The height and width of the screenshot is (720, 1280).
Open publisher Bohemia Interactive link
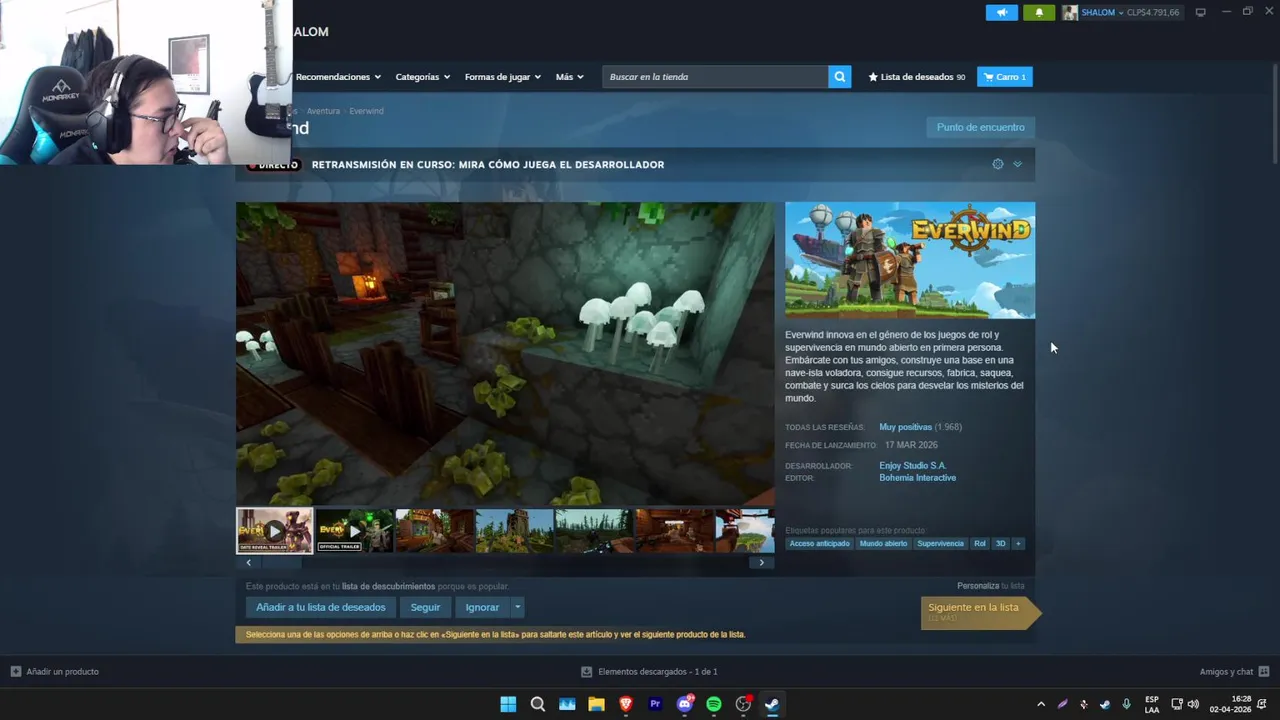pyautogui.click(x=917, y=478)
